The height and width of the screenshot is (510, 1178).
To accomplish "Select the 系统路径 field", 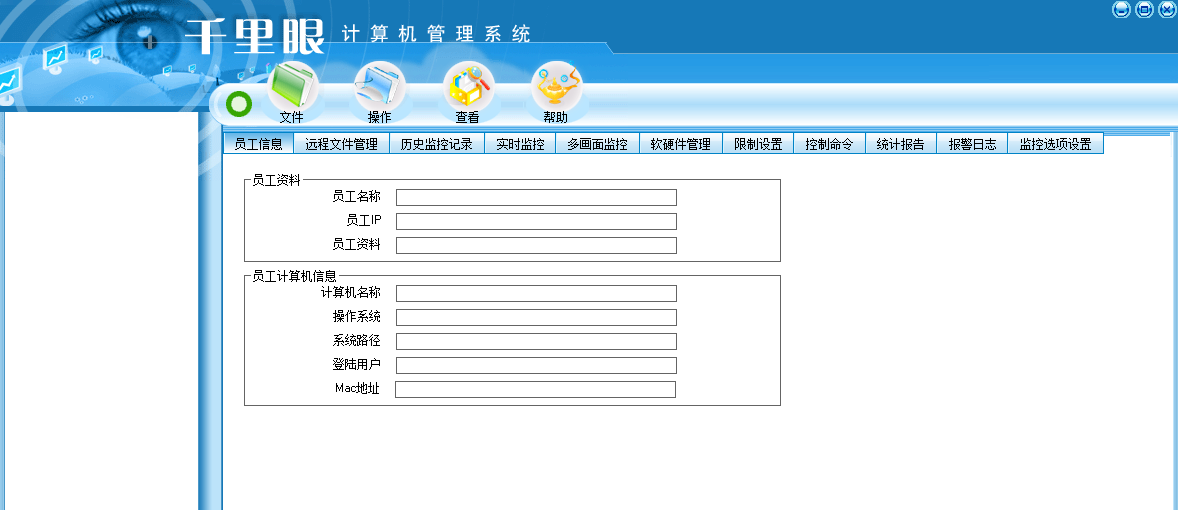I will [x=536, y=342].
